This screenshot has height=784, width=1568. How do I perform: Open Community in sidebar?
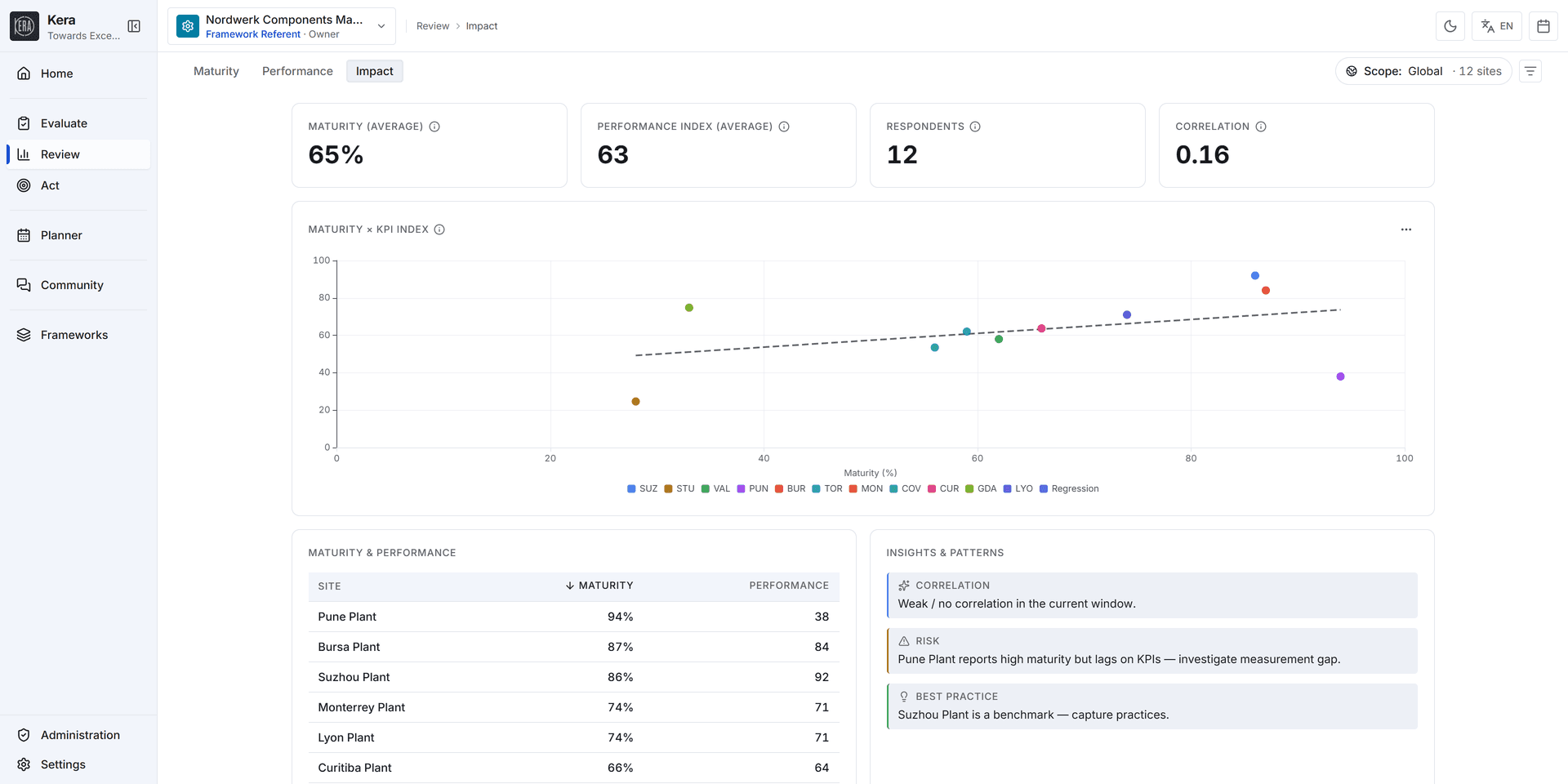pyautogui.click(x=78, y=285)
